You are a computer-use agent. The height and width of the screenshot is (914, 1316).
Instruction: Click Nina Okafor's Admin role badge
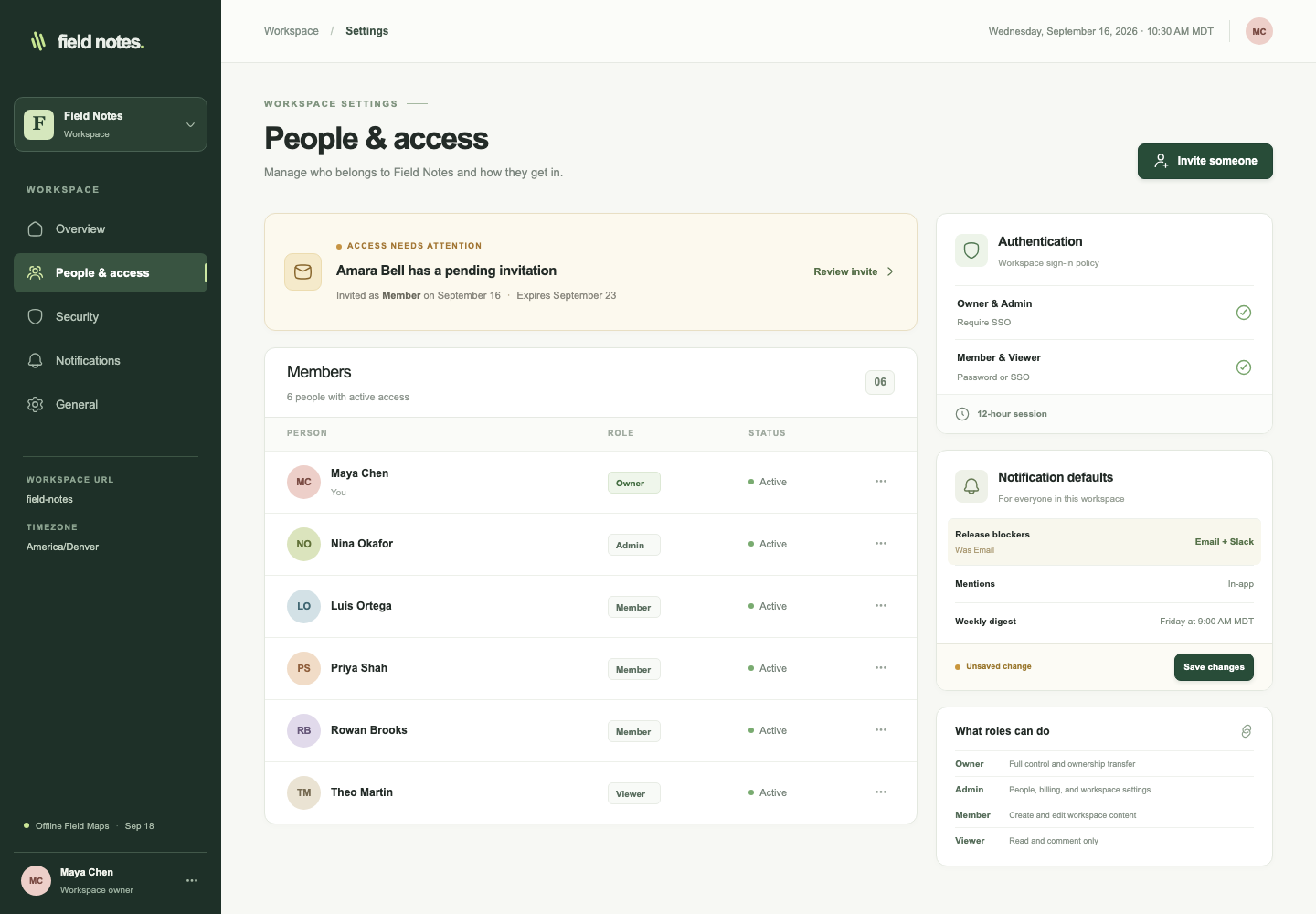(x=634, y=545)
